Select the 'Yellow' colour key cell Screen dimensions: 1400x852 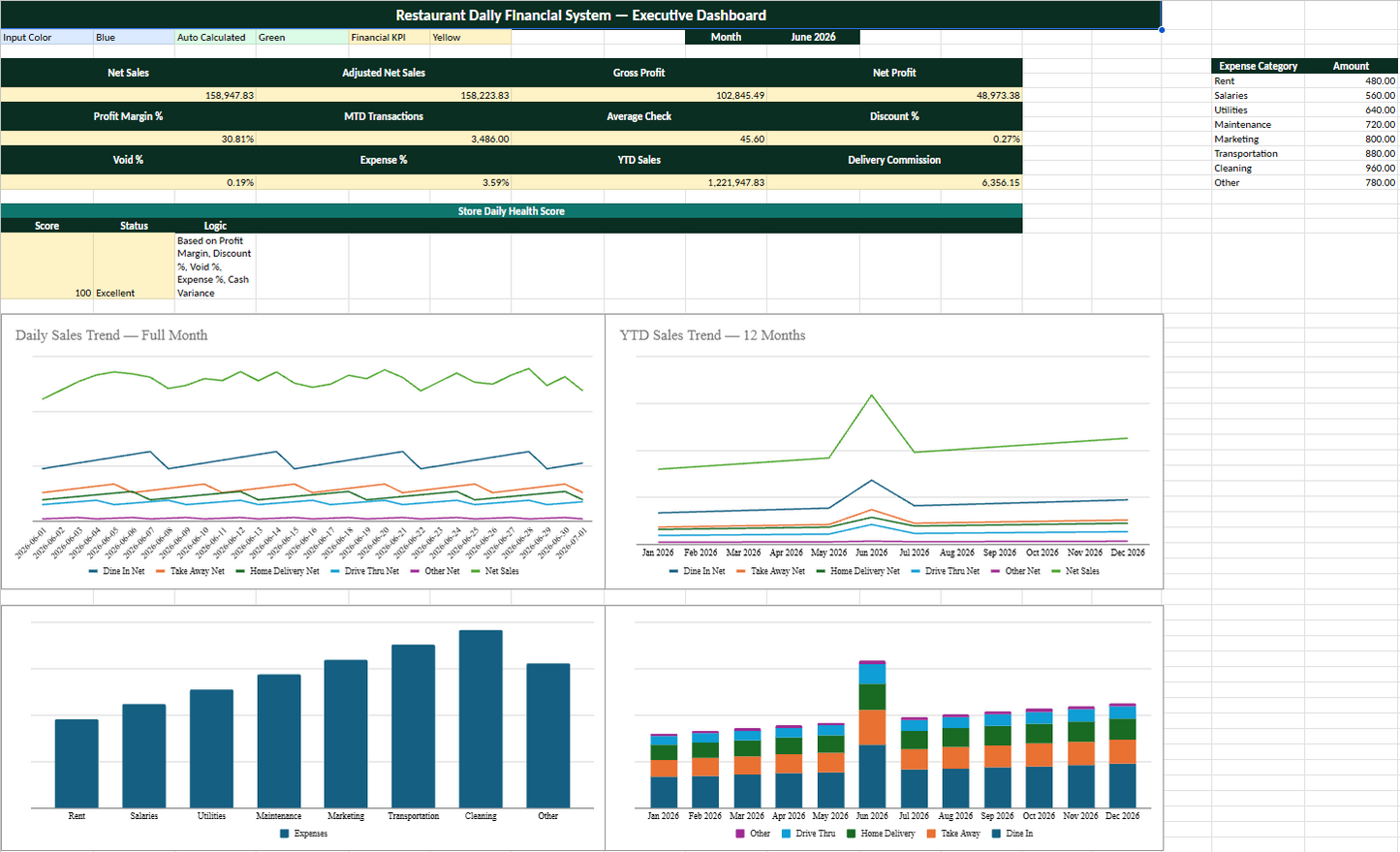471,38
